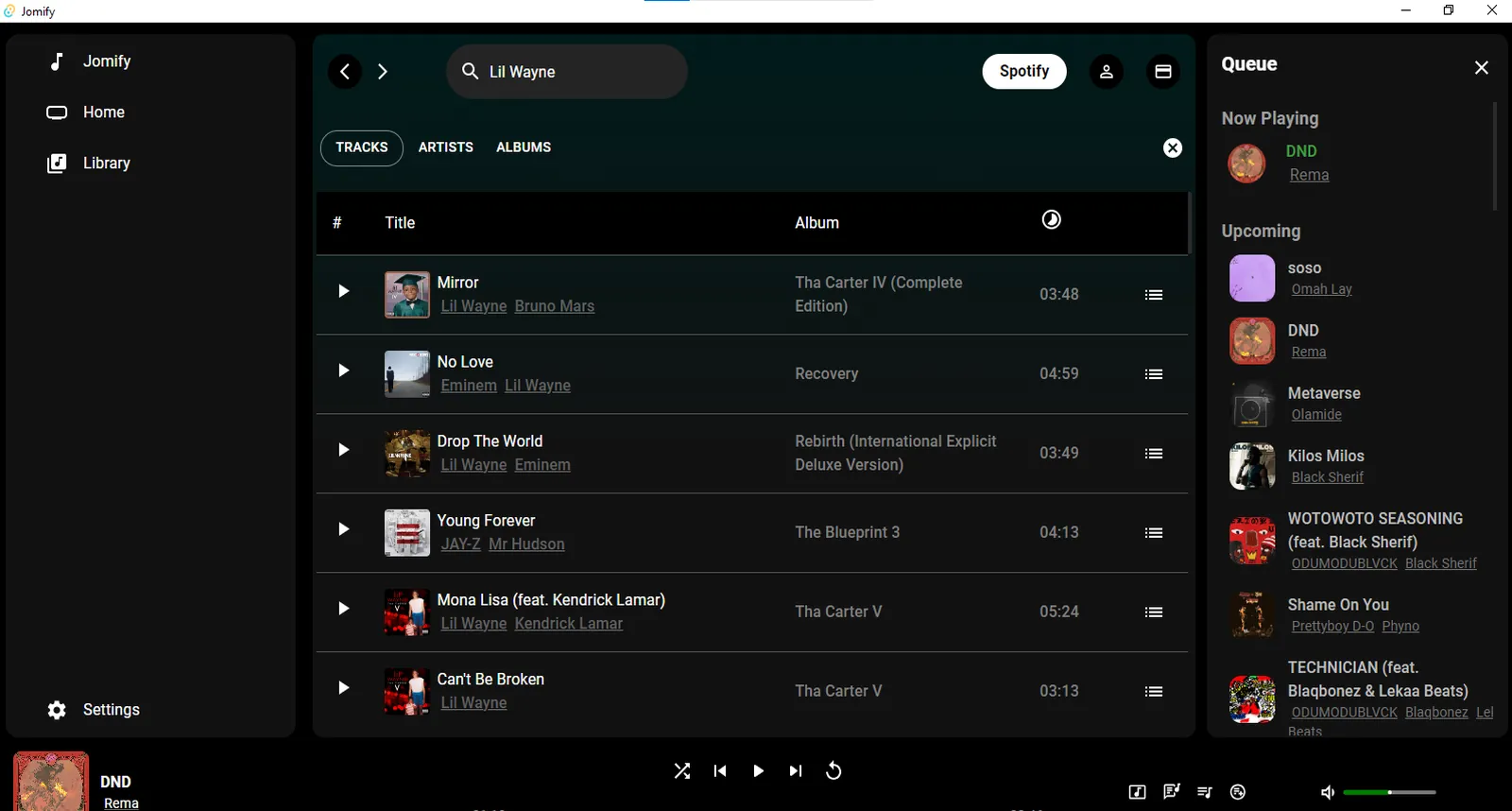Image resolution: width=1512 pixels, height=811 pixels.
Task: Open the Spotify source selector
Action: [1024, 72]
